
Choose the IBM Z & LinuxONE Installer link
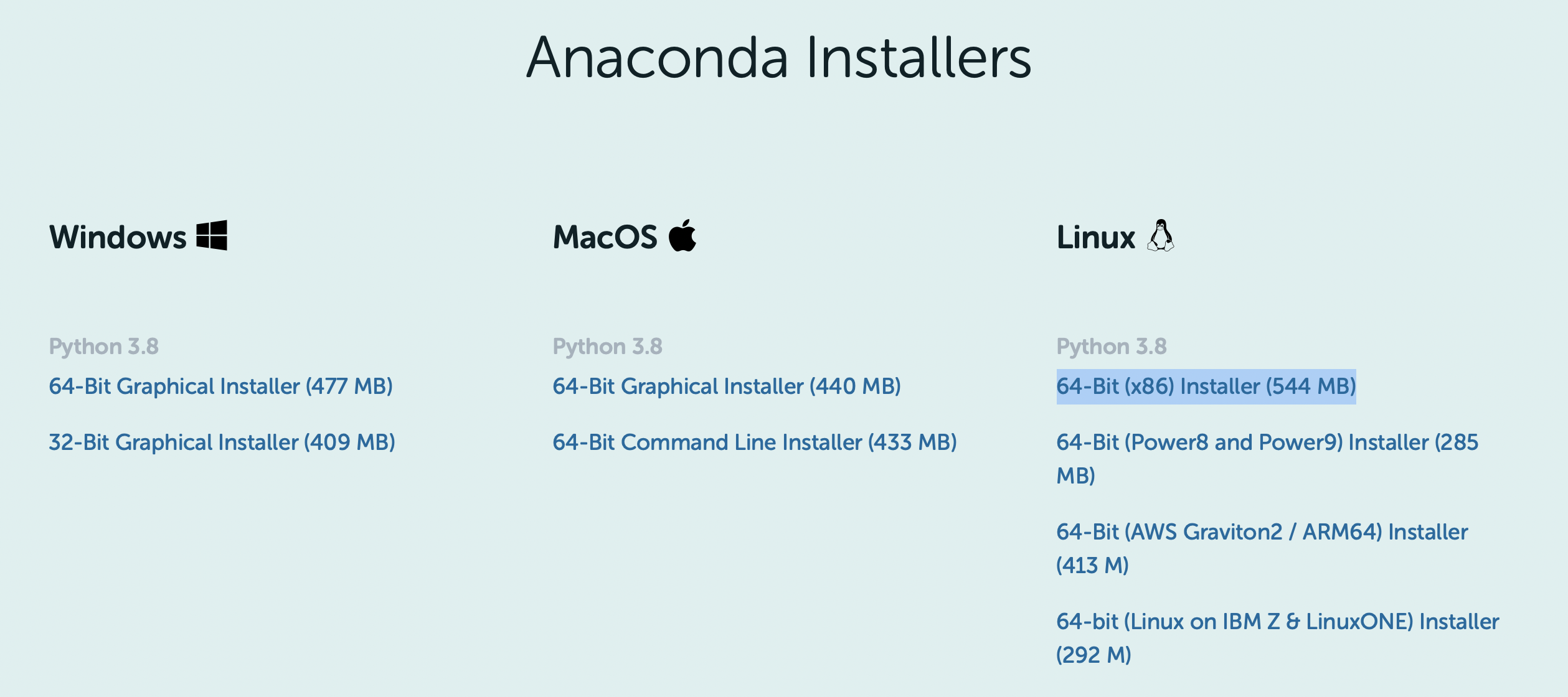[x=1277, y=622]
